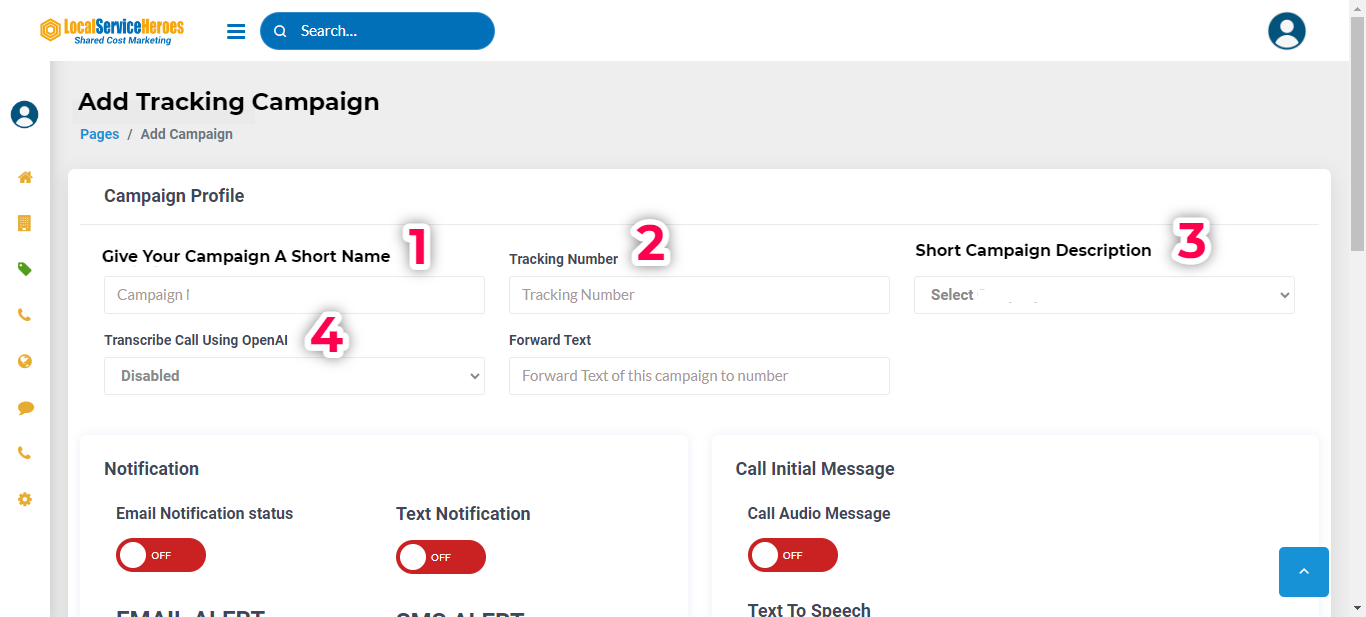This screenshot has height=617, width=1366.
Task: Open settings gear icon in sidebar
Action: [25, 499]
